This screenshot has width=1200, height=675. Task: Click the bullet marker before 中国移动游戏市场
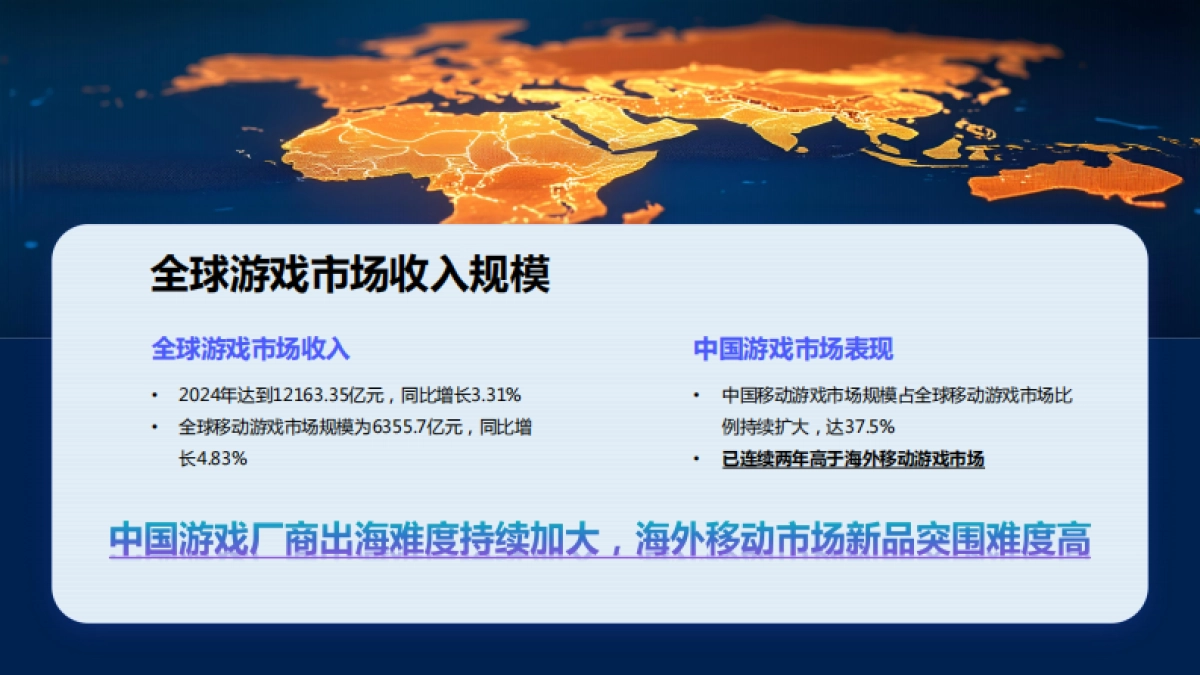(x=697, y=394)
